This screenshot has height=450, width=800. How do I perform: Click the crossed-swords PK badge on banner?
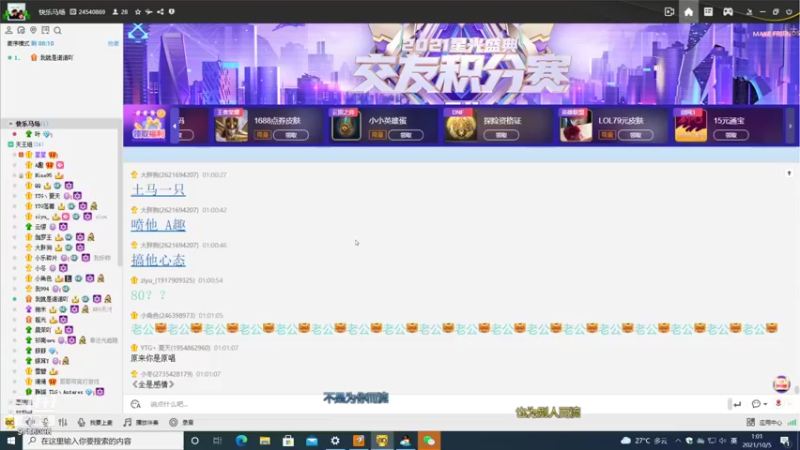137,33
